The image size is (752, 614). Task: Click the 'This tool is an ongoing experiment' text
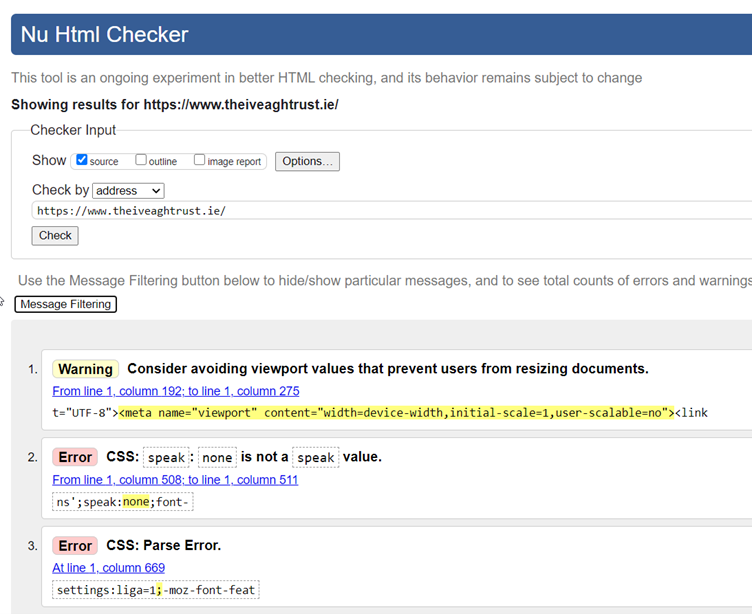(x=326, y=78)
